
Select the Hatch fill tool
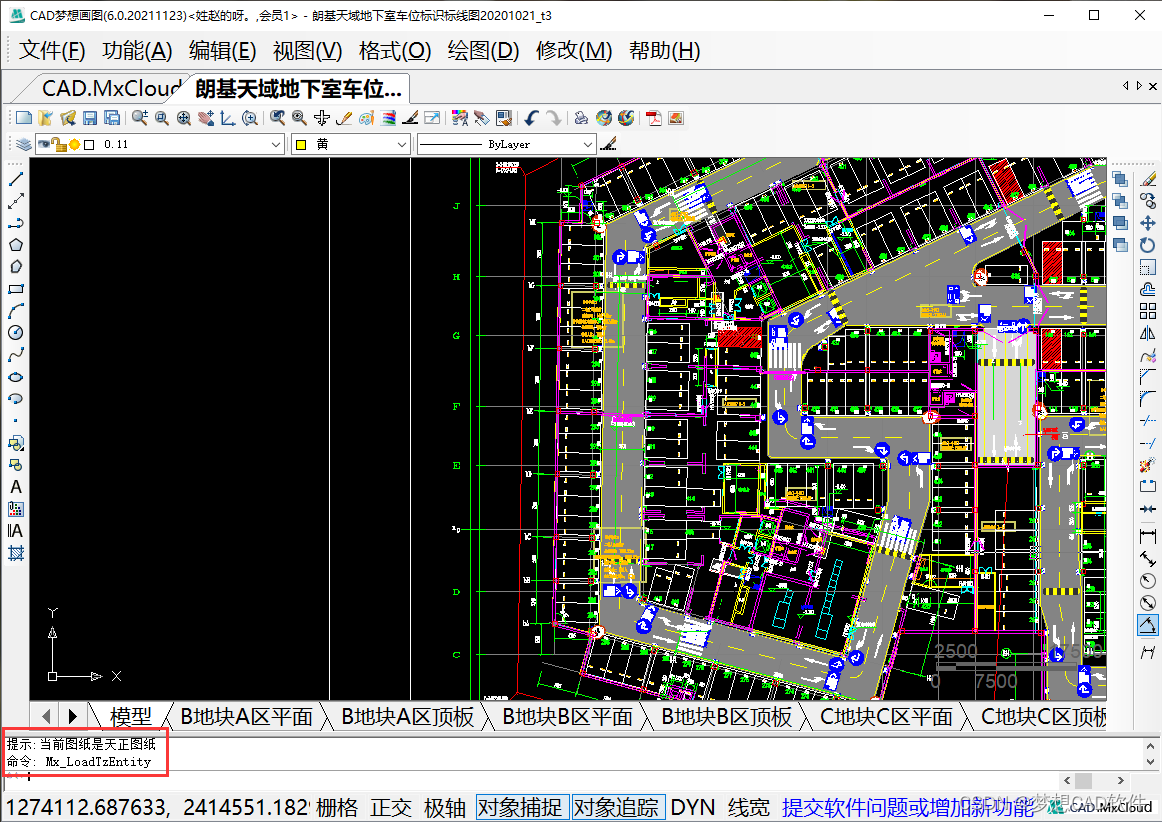pos(16,553)
